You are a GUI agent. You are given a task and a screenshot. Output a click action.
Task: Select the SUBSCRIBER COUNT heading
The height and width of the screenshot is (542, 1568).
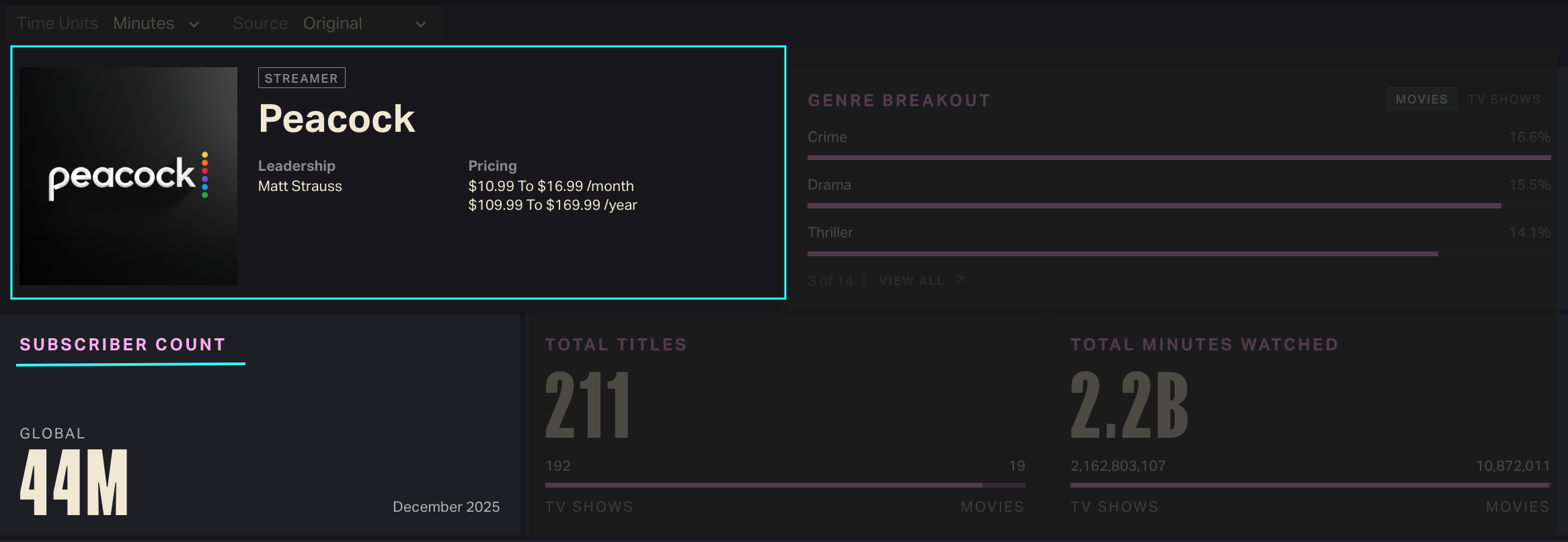(x=122, y=344)
